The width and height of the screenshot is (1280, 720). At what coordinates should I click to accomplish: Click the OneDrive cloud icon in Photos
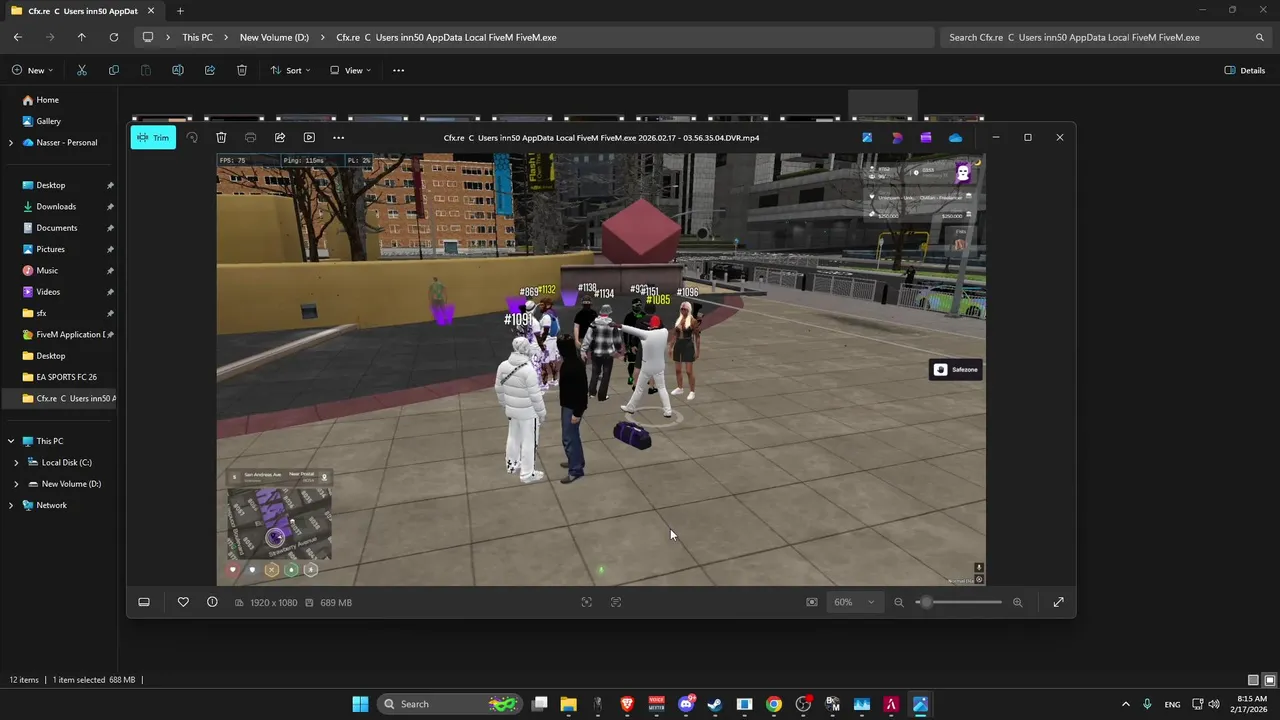coord(956,137)
